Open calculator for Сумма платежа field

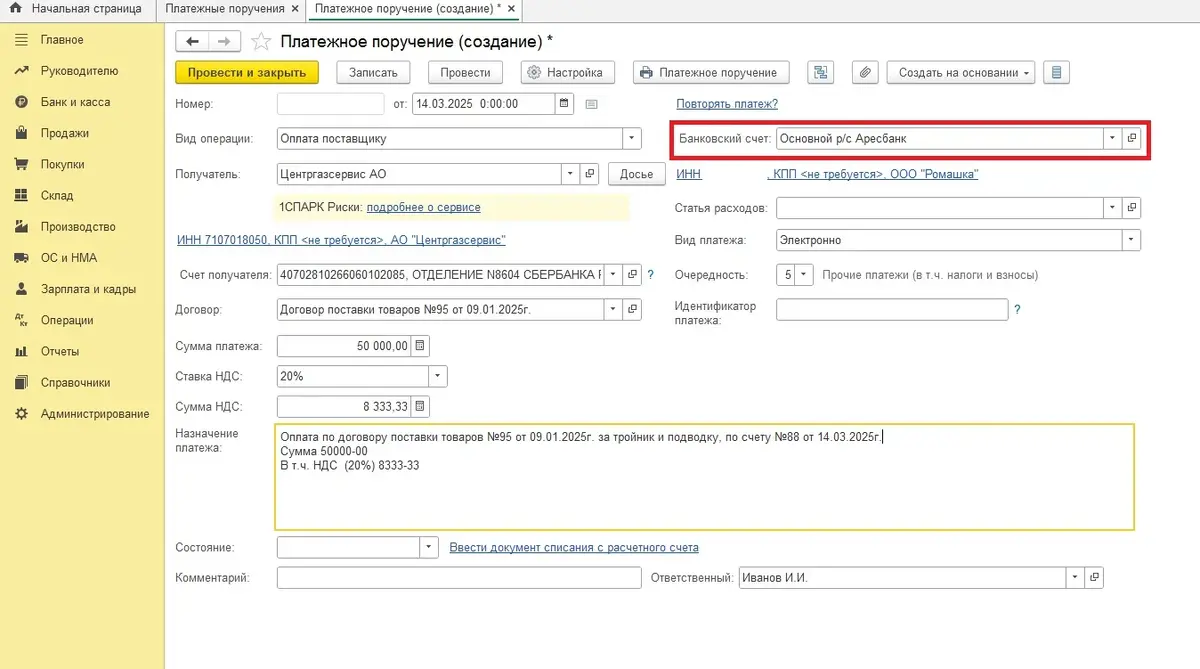420,346
